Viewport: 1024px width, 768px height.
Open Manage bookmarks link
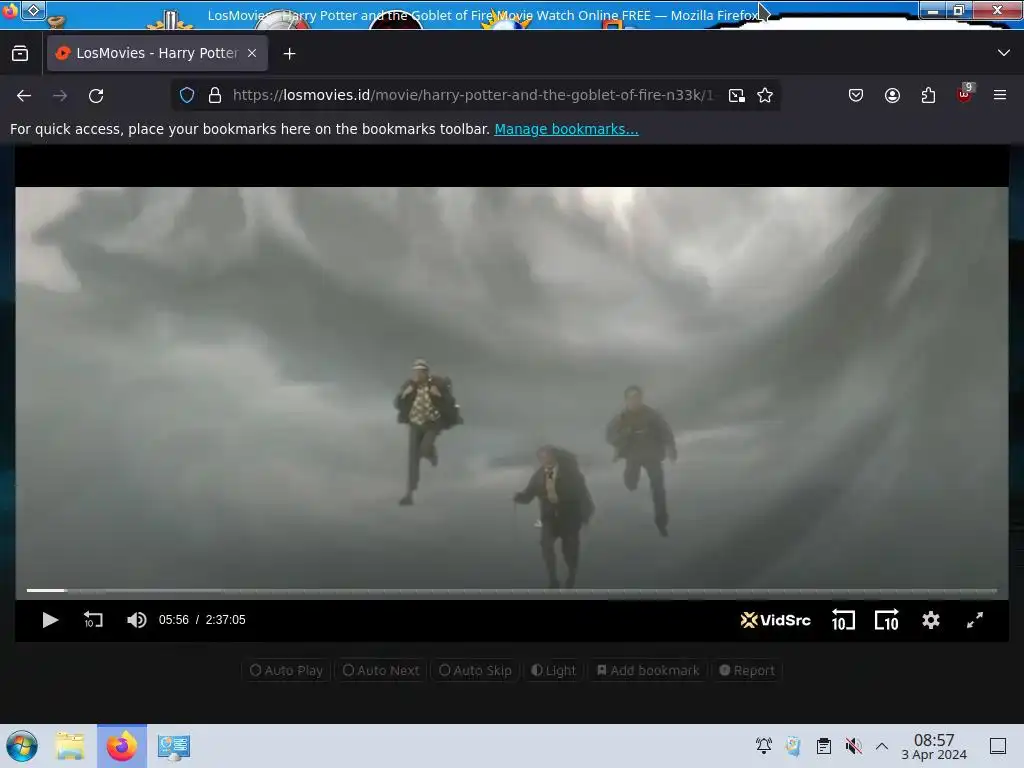pos(566,129)
